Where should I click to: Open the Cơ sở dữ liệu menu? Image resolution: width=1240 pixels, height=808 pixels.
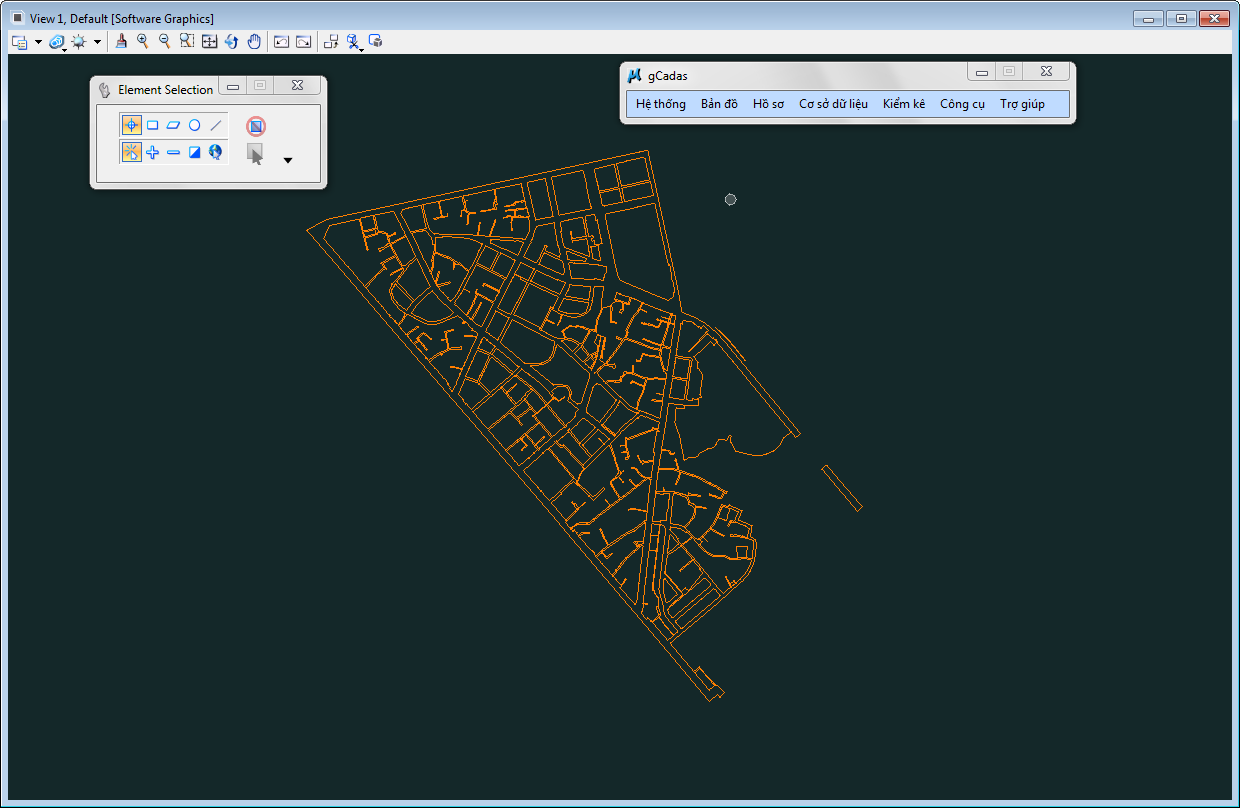pyautogui.click(x=833, y=104)
